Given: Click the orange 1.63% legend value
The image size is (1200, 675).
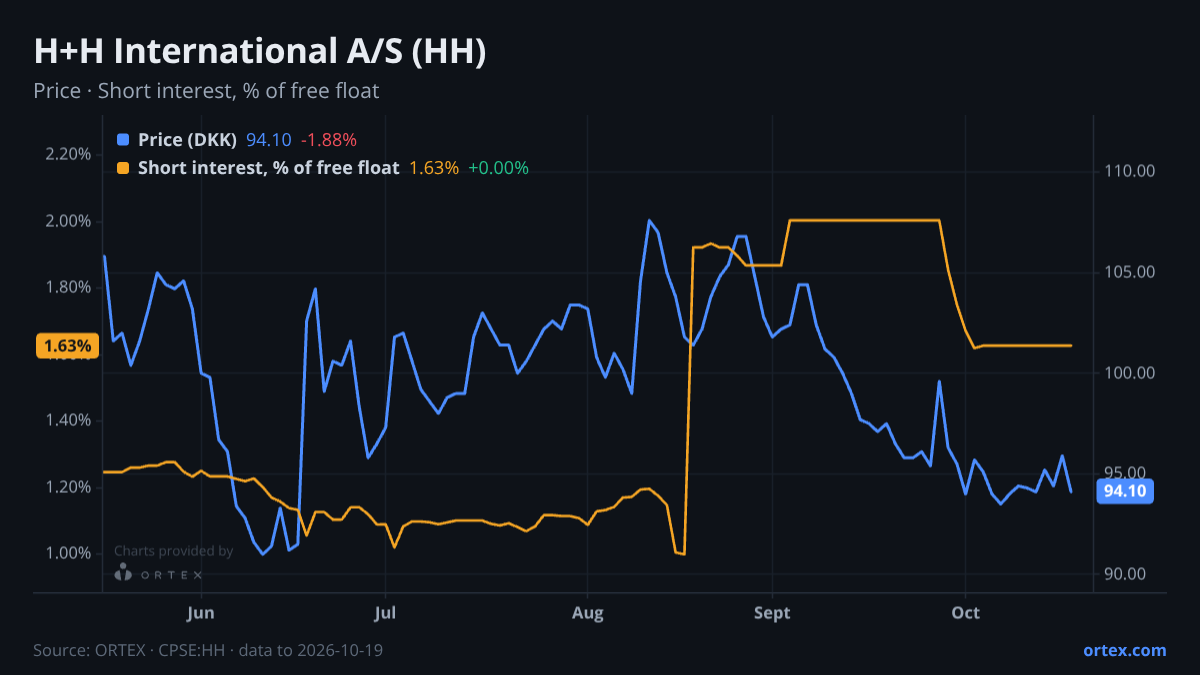Looking at the screenshot, I should coord(434,168).
